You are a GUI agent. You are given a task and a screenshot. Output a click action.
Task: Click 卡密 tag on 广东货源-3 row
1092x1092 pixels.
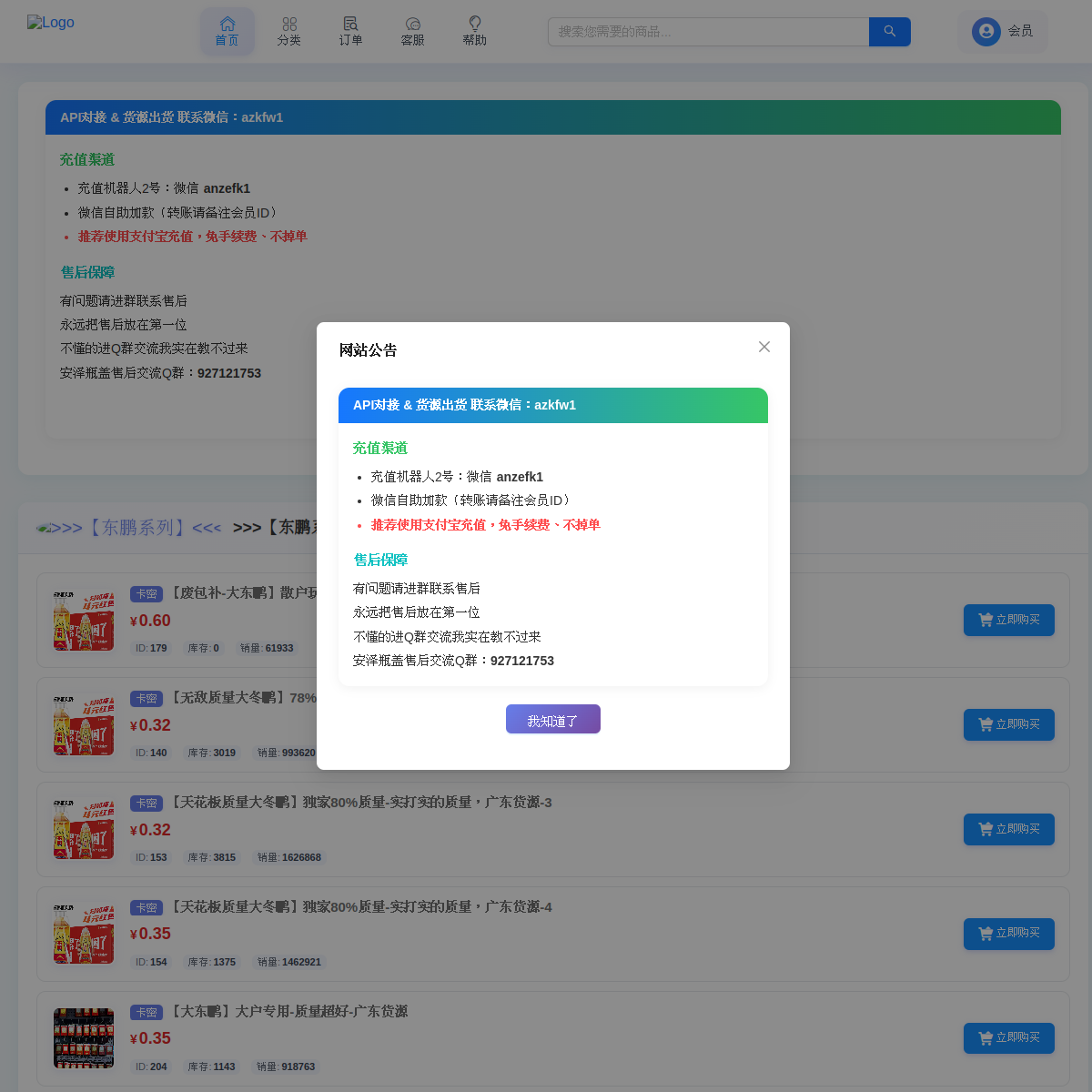pos(147,804)
